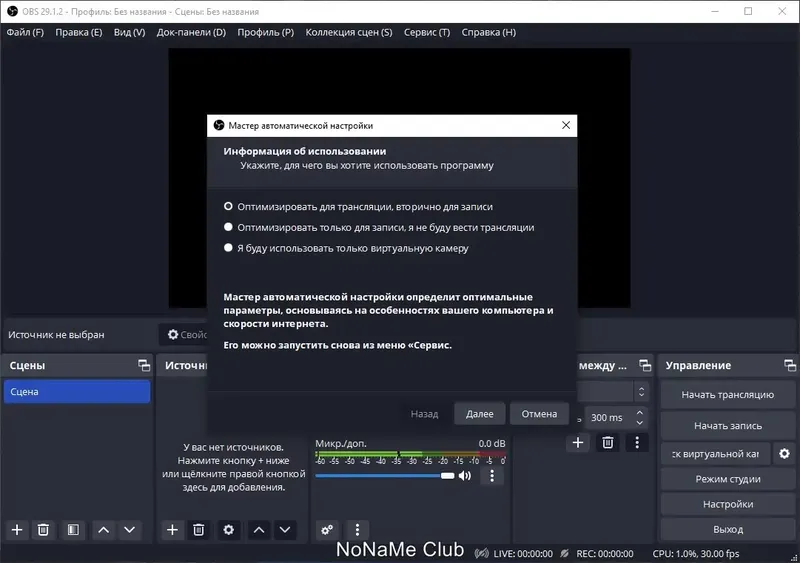Click 0.0 dB mixer level value
The image size is (800, 563).
492,443
